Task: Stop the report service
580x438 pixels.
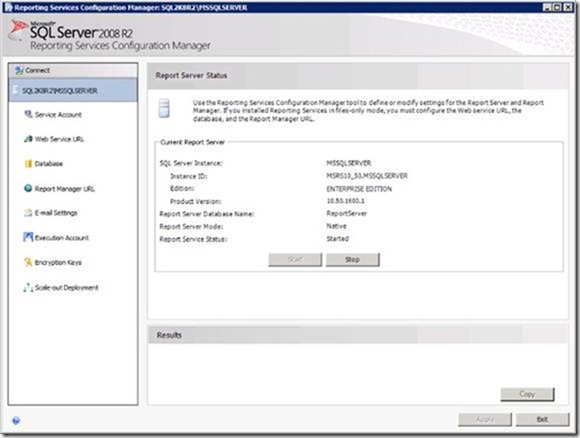Action: [353, 259]
